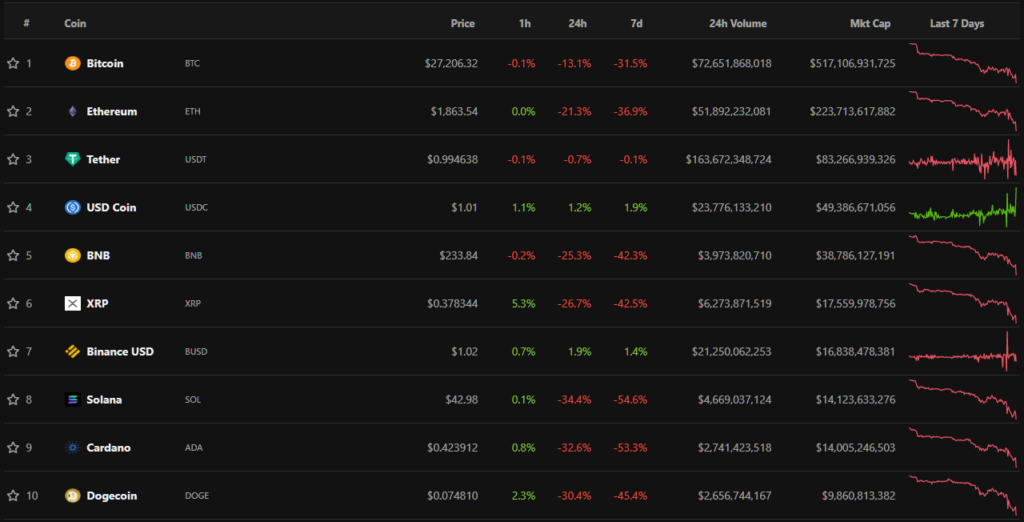Star Cardano as a favorite
This screenshot has width=1024, height=522.
13,447
